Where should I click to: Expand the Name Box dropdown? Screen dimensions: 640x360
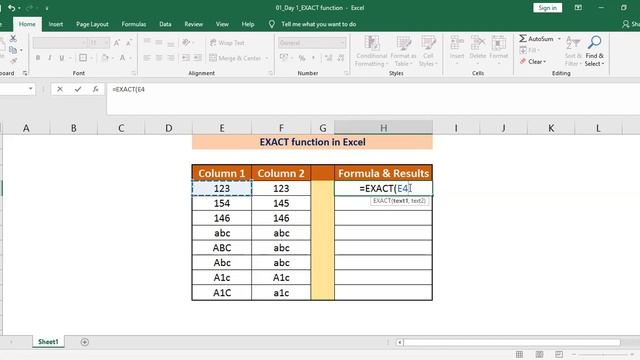31,89
